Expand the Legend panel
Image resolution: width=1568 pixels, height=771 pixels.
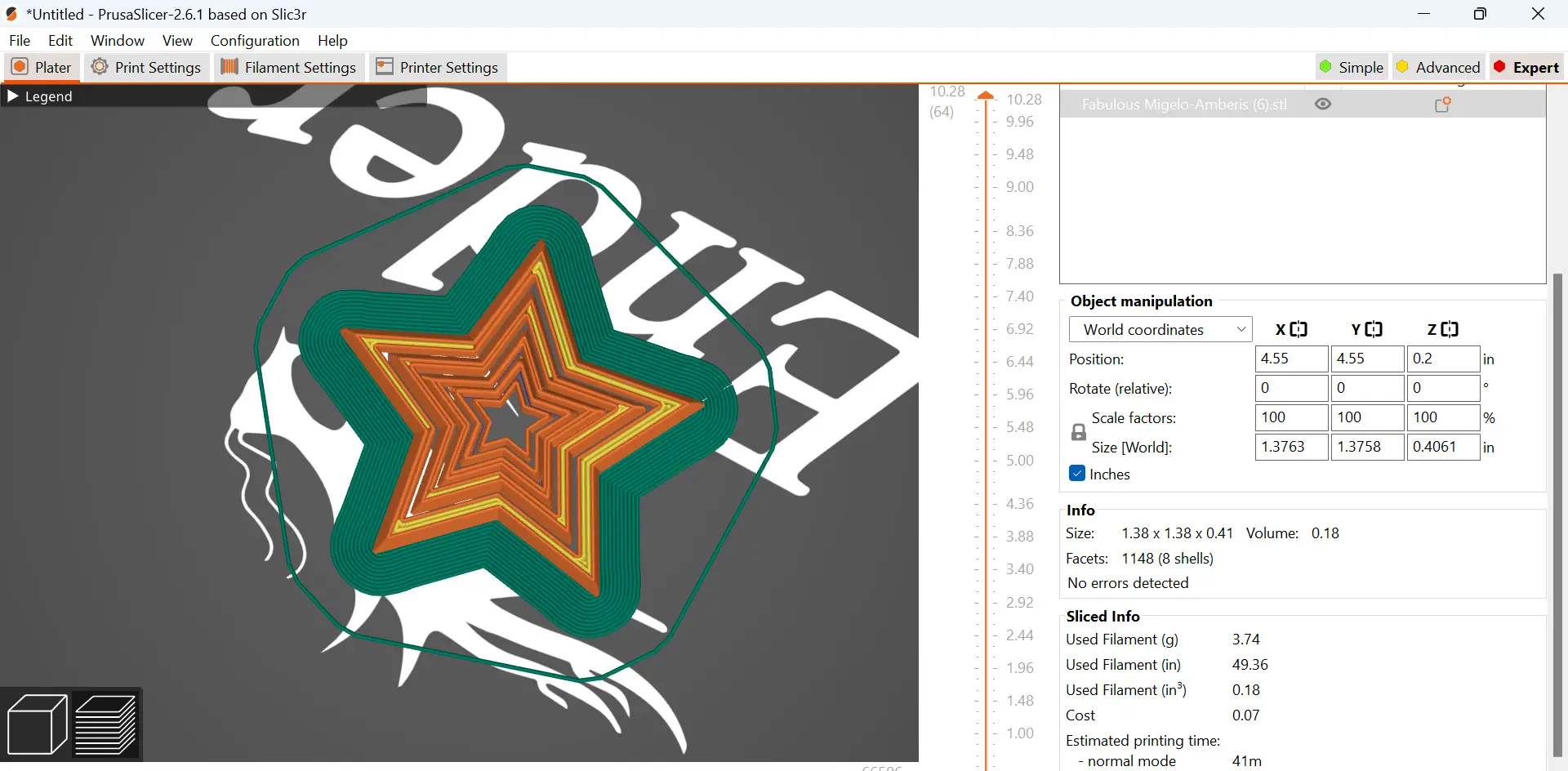(40, 96)
